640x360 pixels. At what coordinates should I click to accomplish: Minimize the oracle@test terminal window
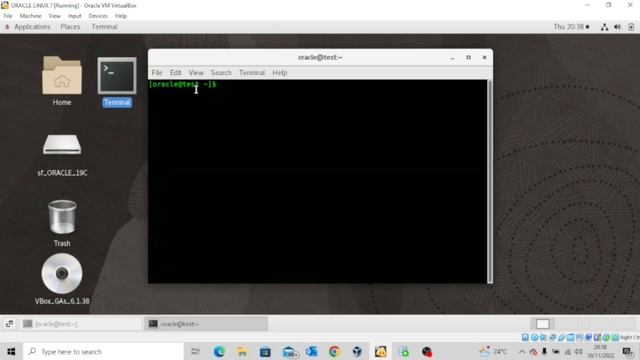452,58
